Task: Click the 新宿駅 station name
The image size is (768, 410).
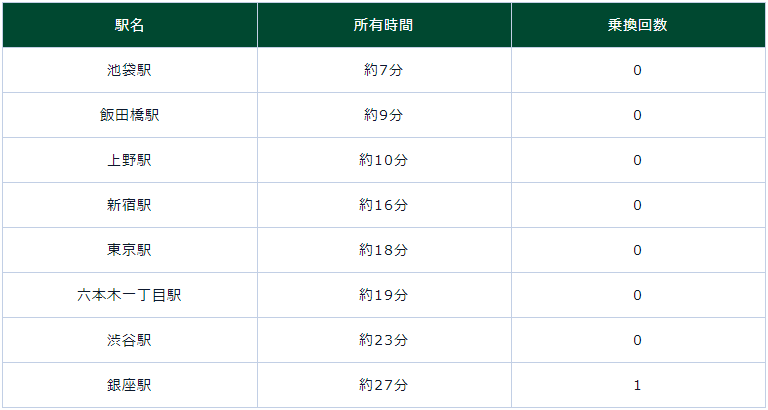Action: tap(129, 205)
